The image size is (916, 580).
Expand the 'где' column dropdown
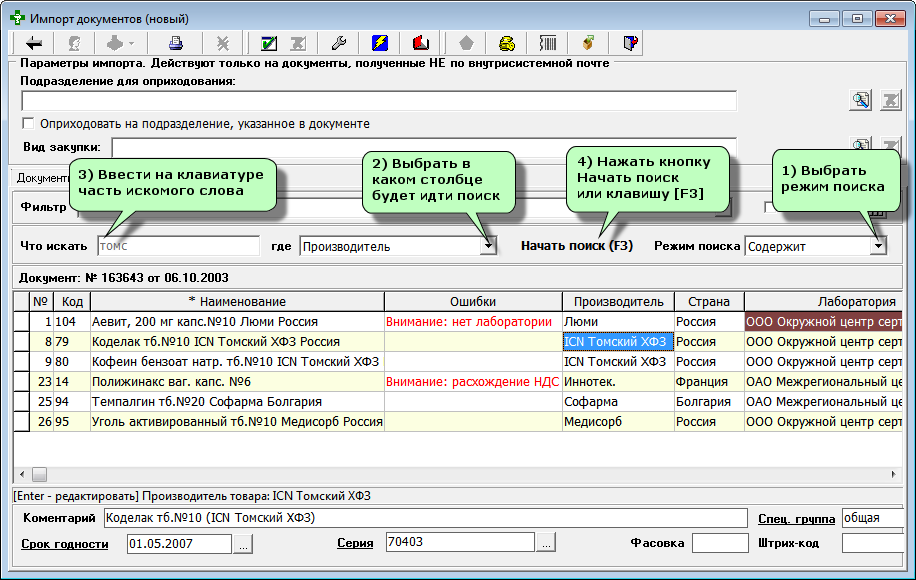click(488, 246)
